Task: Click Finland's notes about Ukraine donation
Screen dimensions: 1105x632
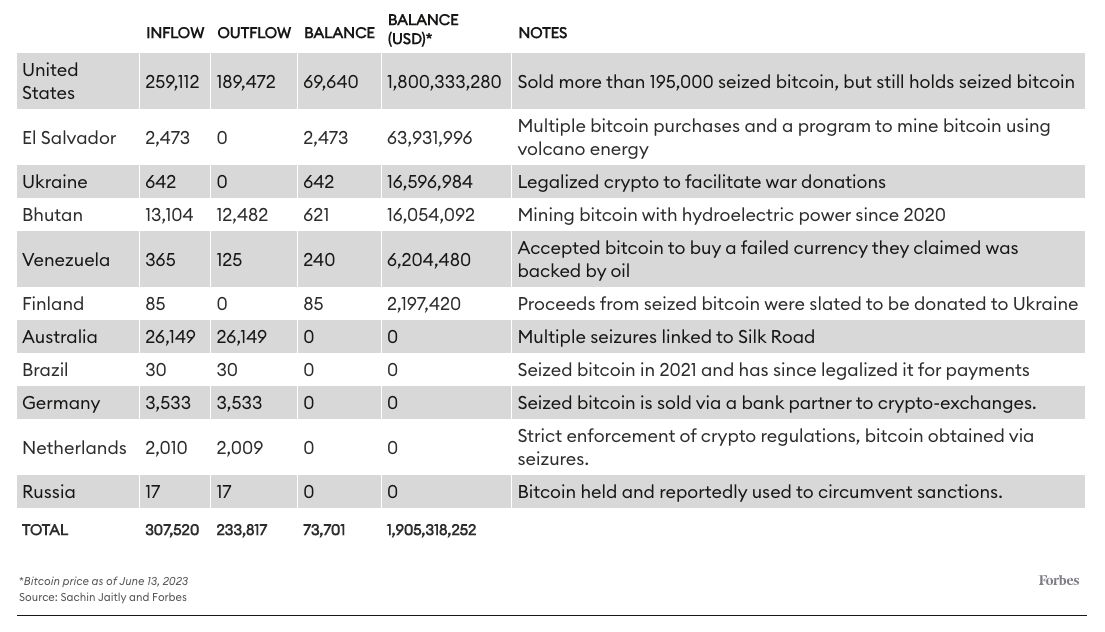Action: 797,304
